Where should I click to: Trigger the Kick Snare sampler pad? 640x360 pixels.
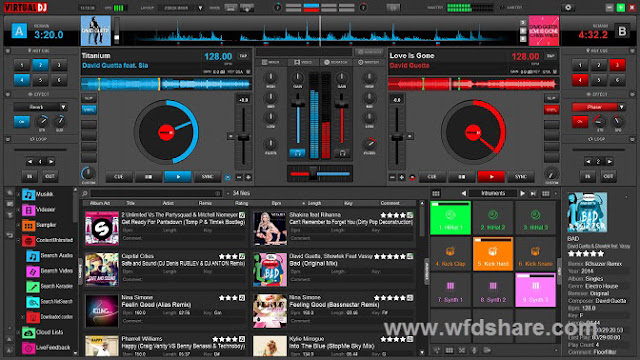[x=535, y=254]
